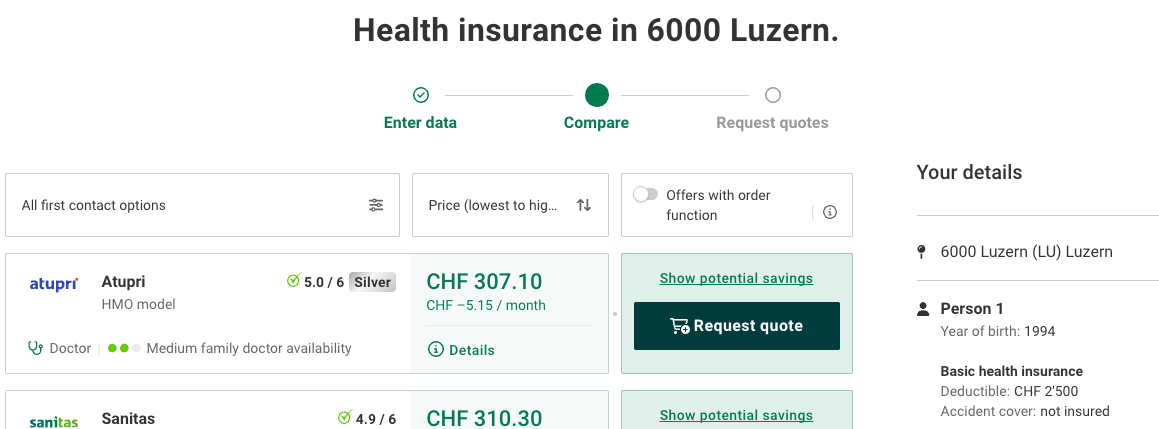
Task: Click green checkmark beside Atupri 5.0 rating
Action: [293, 282]
